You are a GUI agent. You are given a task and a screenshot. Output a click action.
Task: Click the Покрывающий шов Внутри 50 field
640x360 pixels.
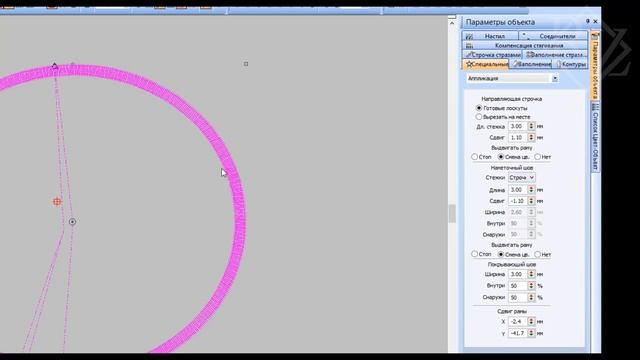[518, 286]
